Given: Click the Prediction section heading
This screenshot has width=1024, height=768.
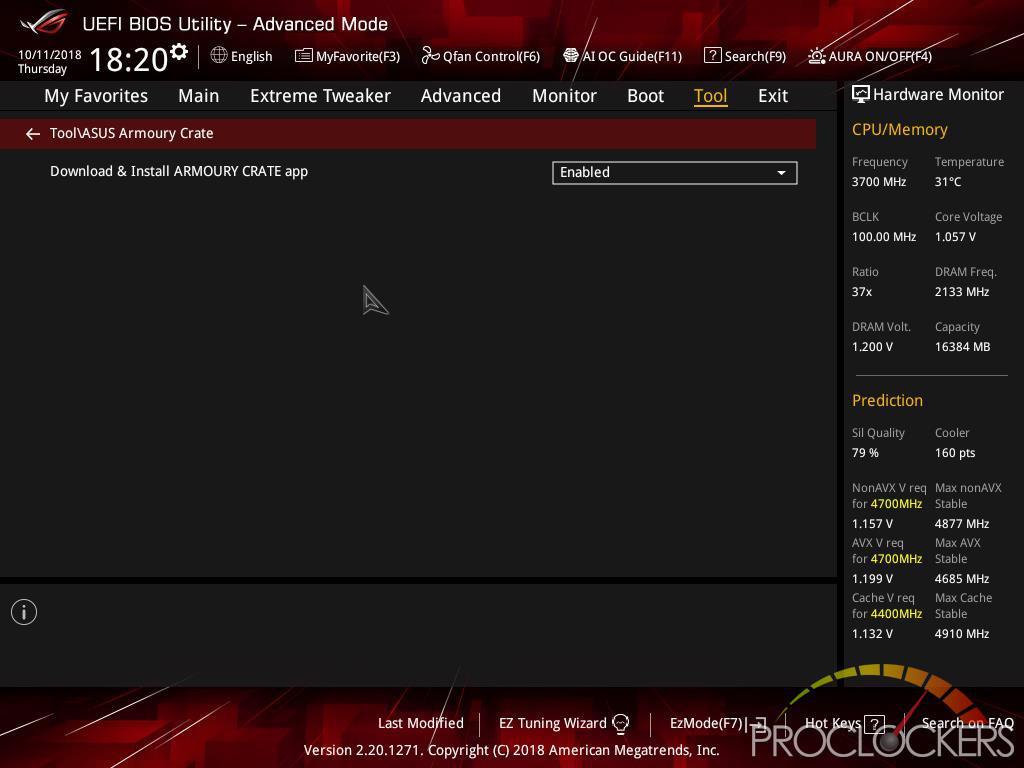Looking at the screenshot, I should click(x=887, y=400).
